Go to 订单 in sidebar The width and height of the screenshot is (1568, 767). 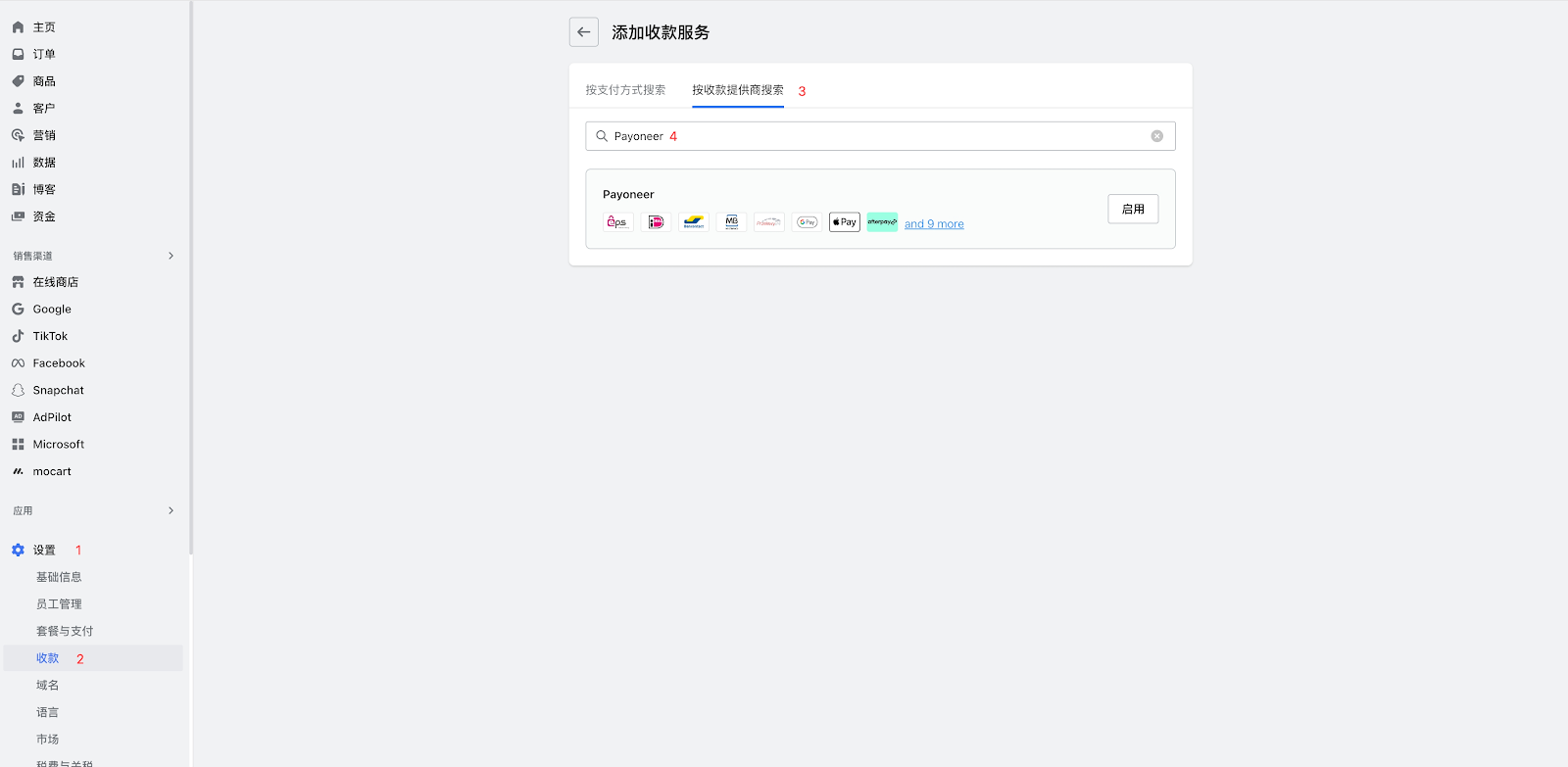(x=44, y=54)
